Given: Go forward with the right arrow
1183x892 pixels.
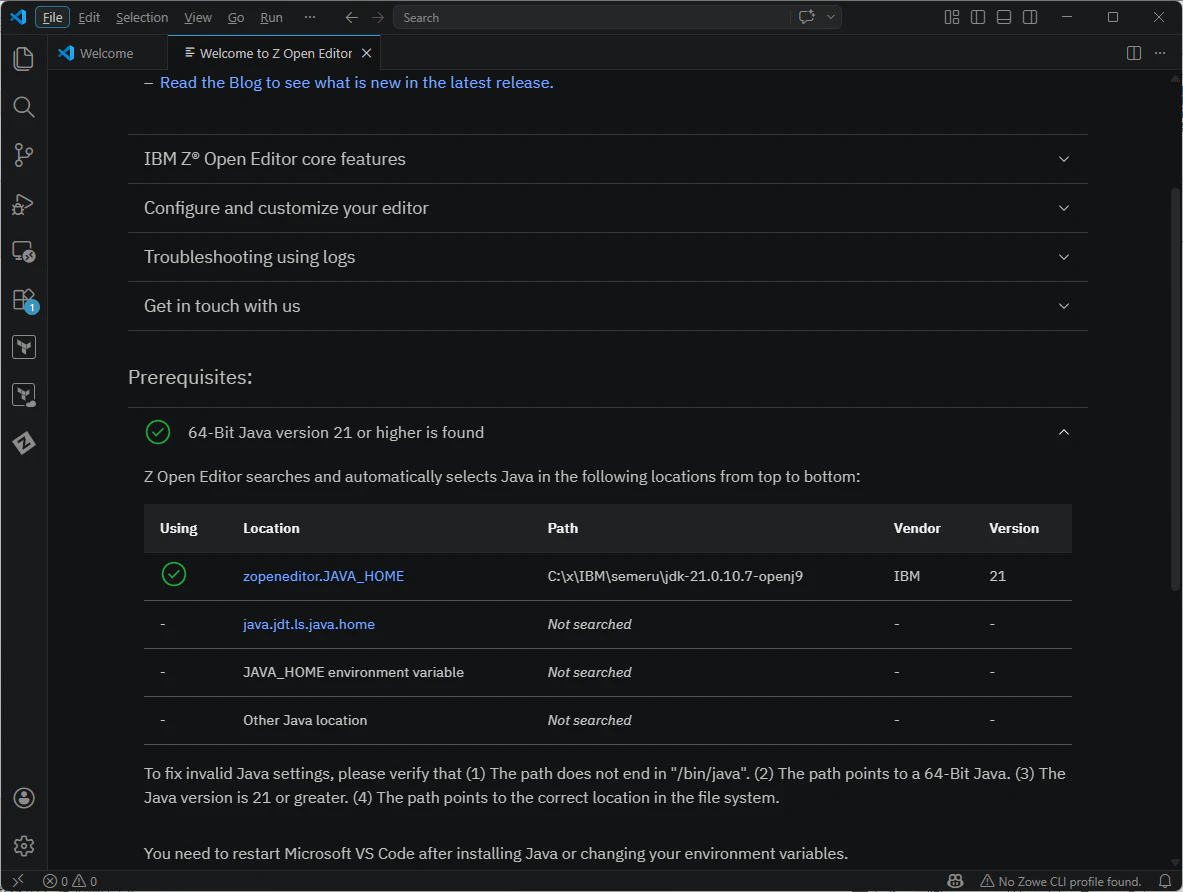Looking at the screenshot, I should click(378, 17).
